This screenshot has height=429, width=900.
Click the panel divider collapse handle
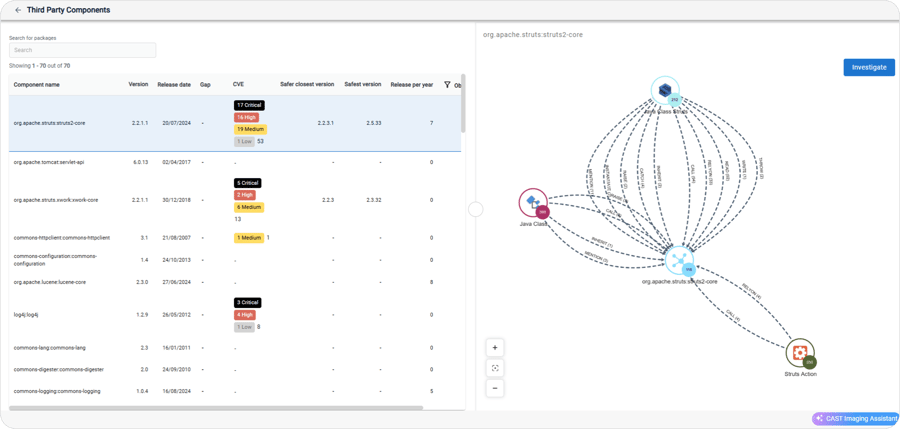click(476, 209)
